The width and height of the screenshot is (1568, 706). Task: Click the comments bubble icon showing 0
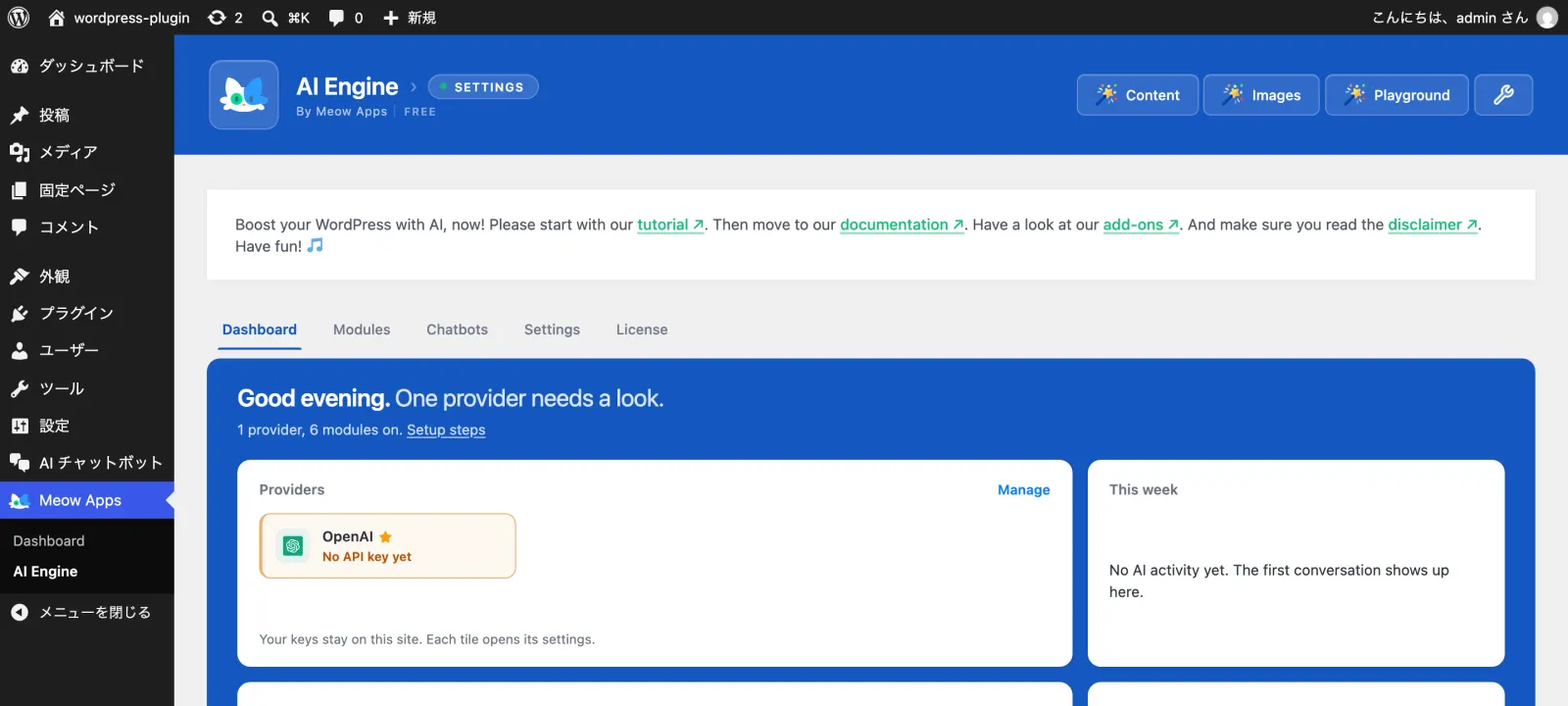(x=346, y=18)
